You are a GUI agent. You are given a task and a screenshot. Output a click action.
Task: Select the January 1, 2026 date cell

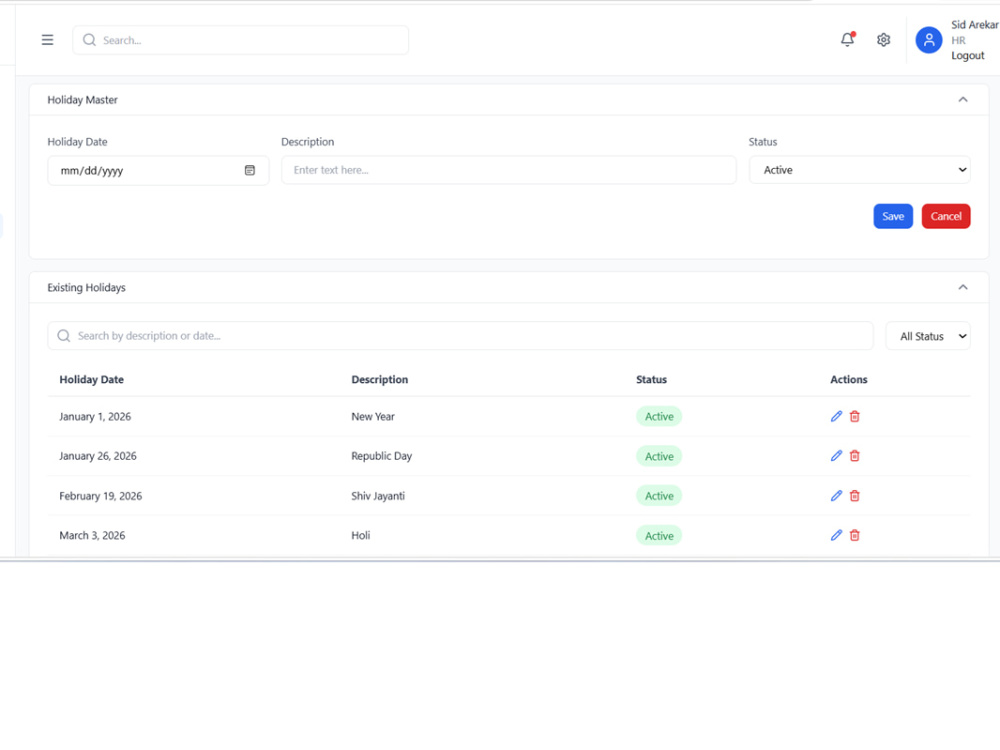pyautogui.click(x=95, y=416)
